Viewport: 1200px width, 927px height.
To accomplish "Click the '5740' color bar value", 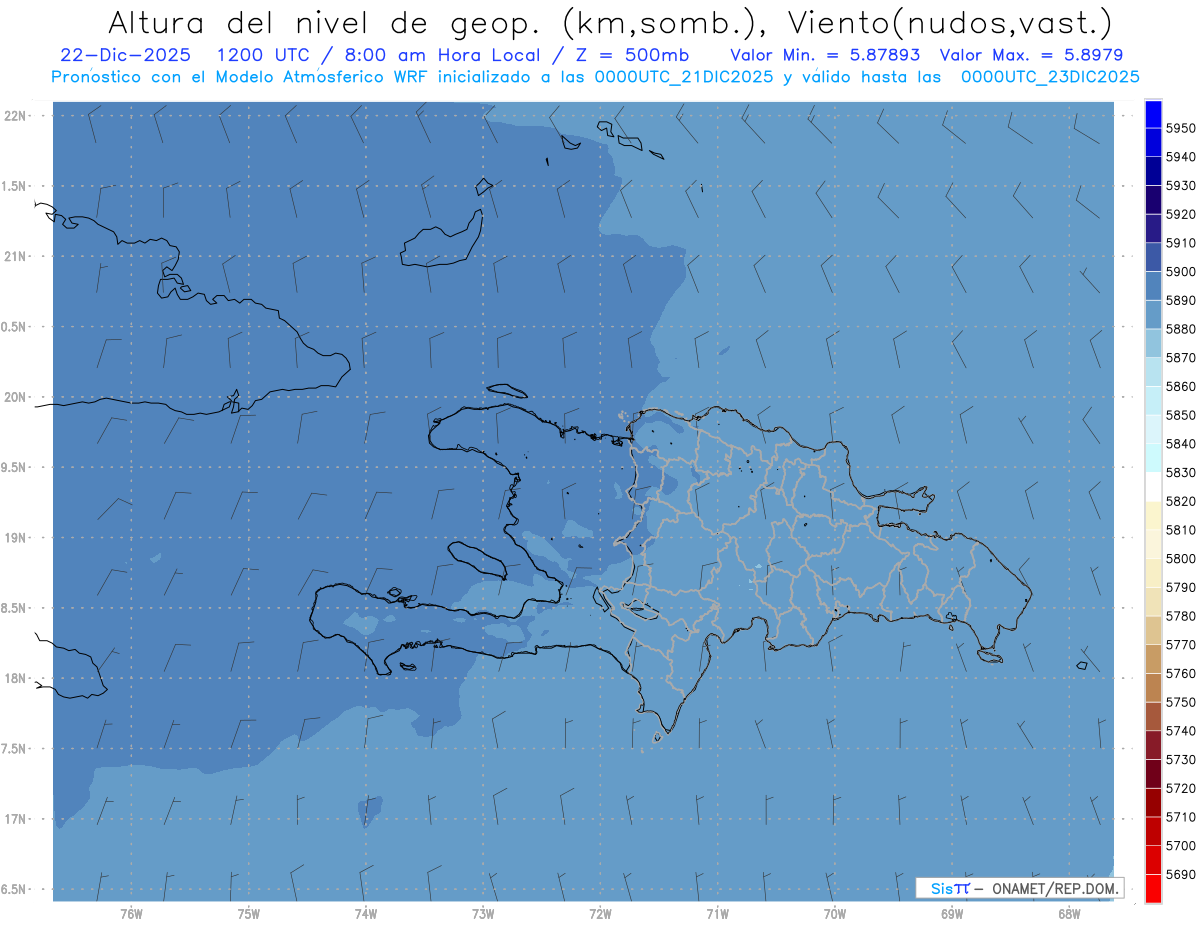I will point(1180,731).
